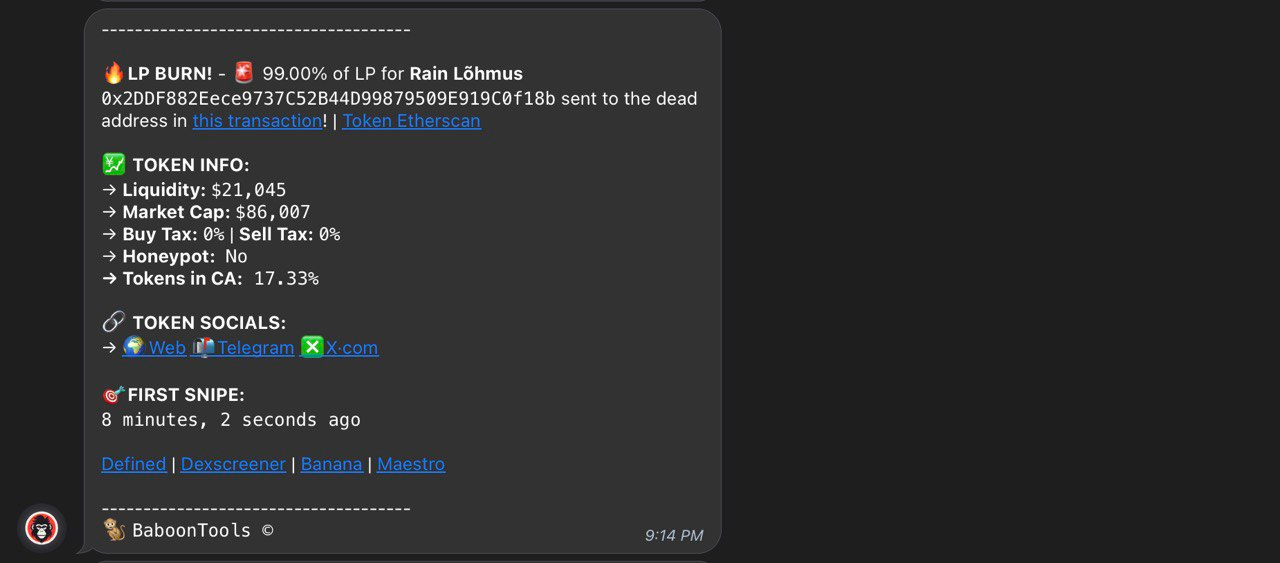Open the Token Etherscan link
This screenshot has height=563, width=1280.
pos(411,121)
